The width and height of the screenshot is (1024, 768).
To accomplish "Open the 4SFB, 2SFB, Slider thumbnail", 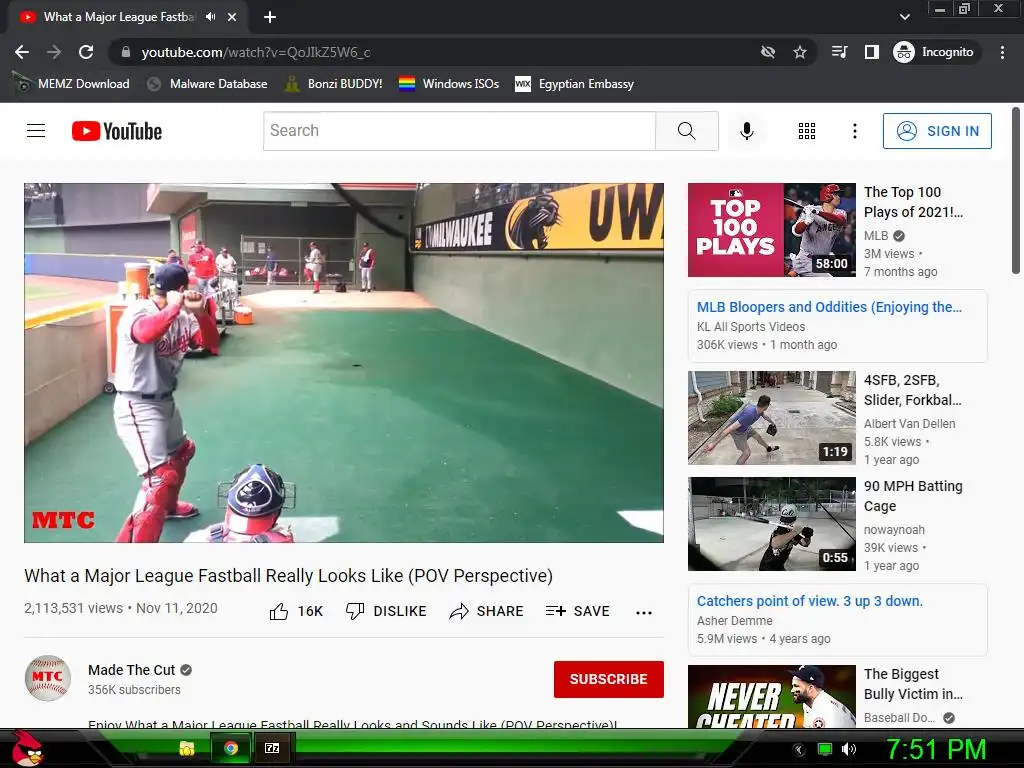I will tap(771, 418).
